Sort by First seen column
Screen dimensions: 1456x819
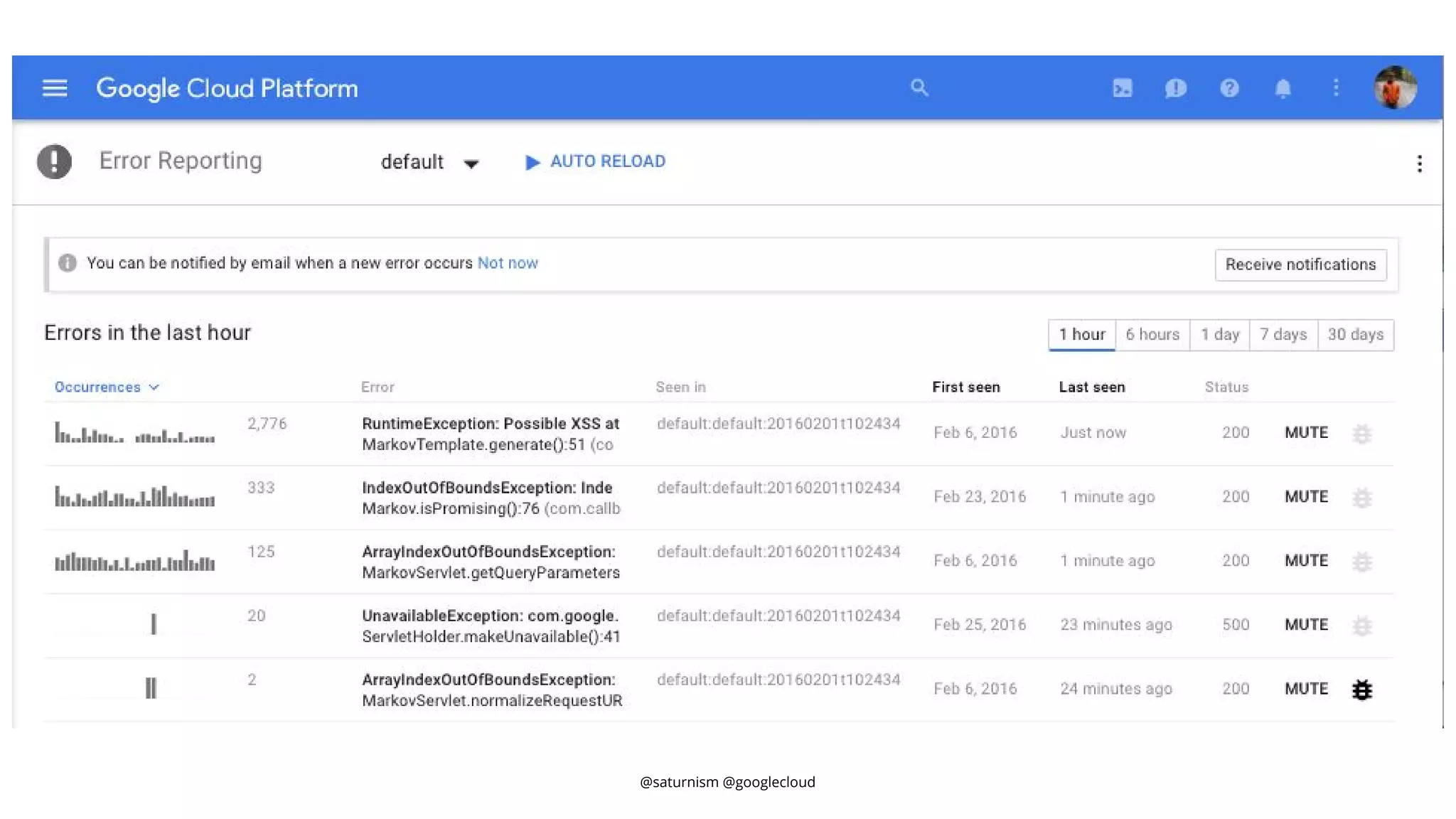(965, 387)
